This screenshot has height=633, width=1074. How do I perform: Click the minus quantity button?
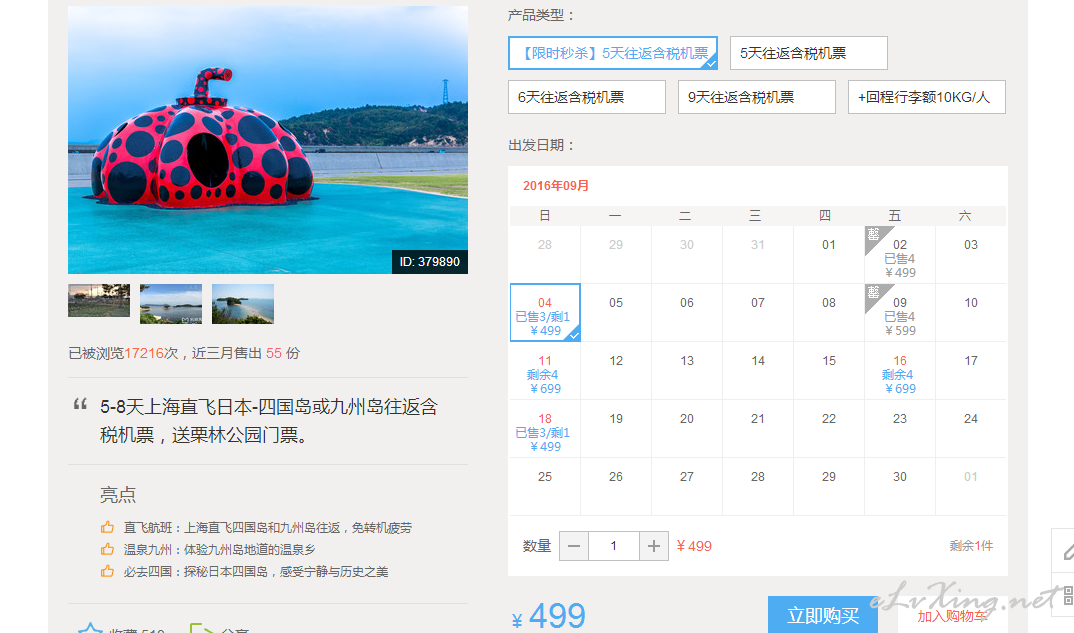tap(574, 546)
